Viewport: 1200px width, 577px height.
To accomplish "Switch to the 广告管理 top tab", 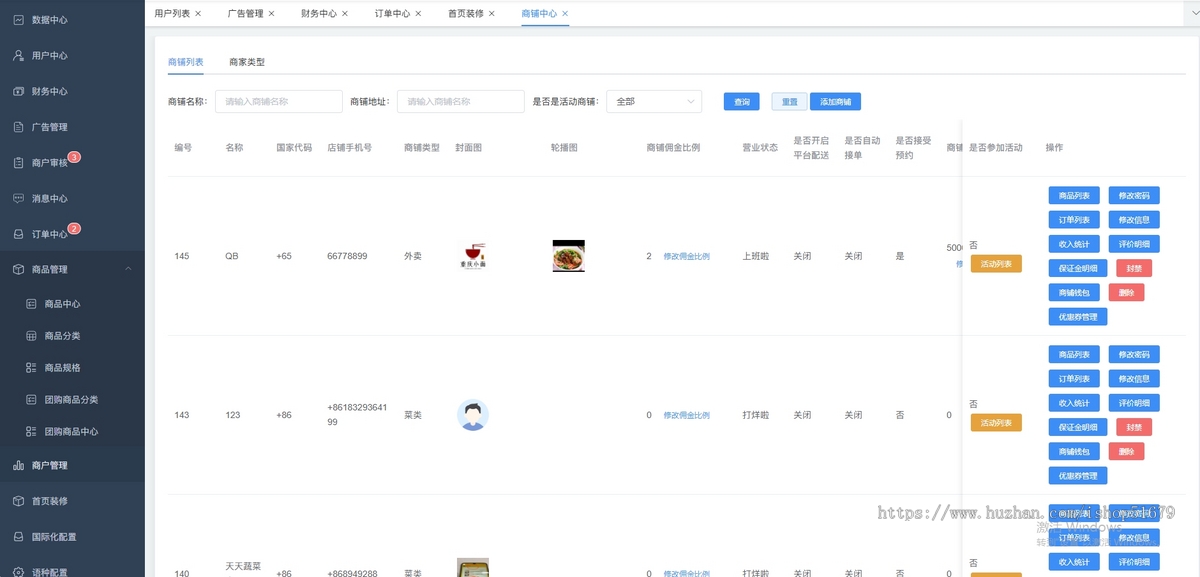I will click(x=245, y=14).
